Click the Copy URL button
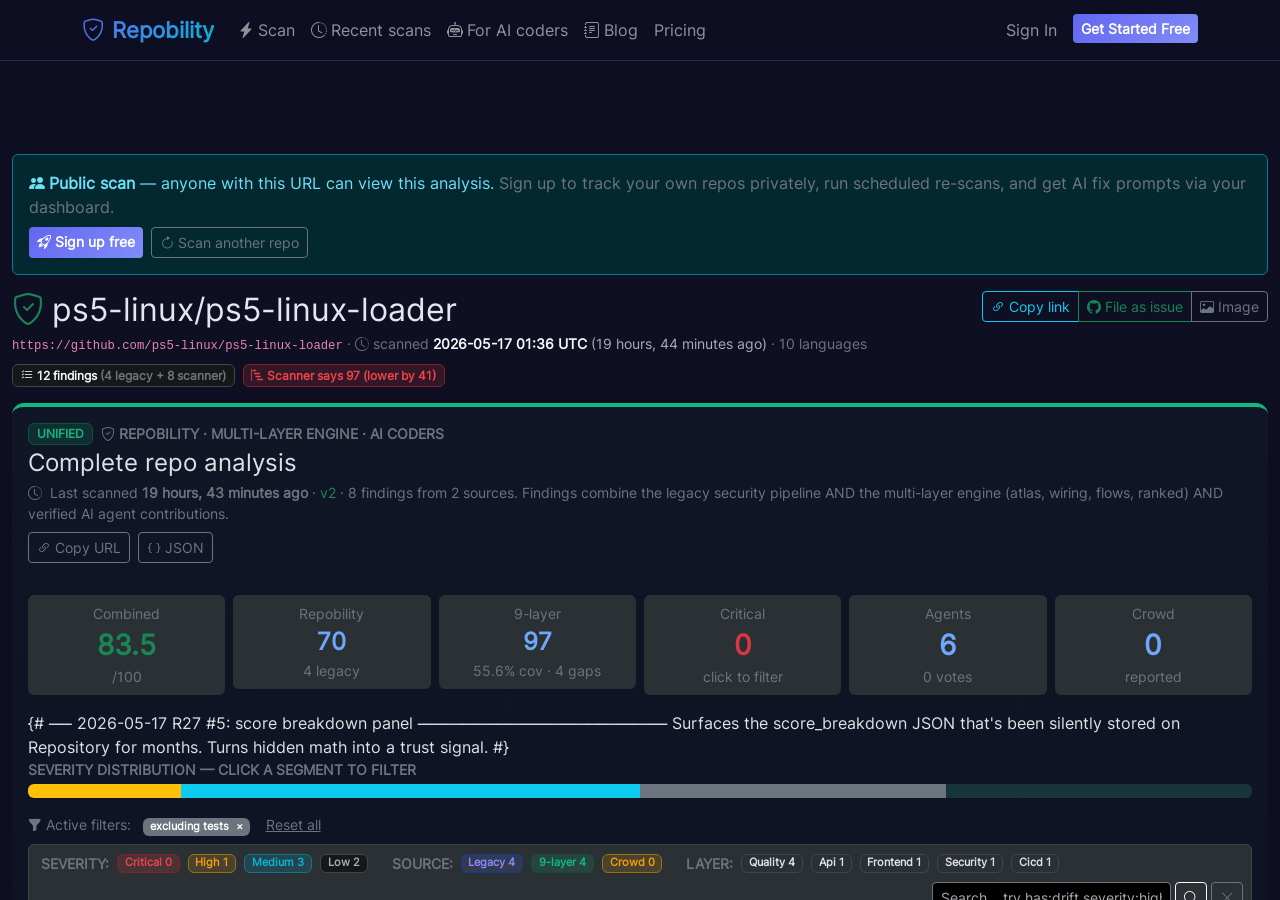This screenshot has height=900, width=1280. [79, 547]
